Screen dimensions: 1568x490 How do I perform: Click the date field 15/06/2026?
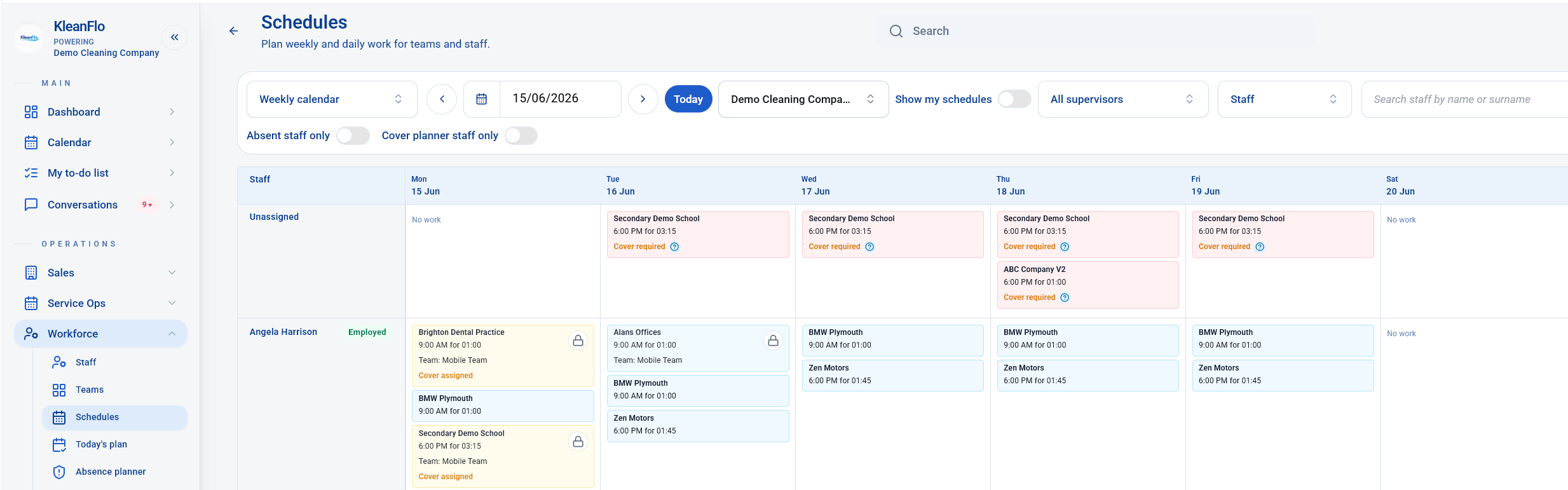(x=560, y=99)
